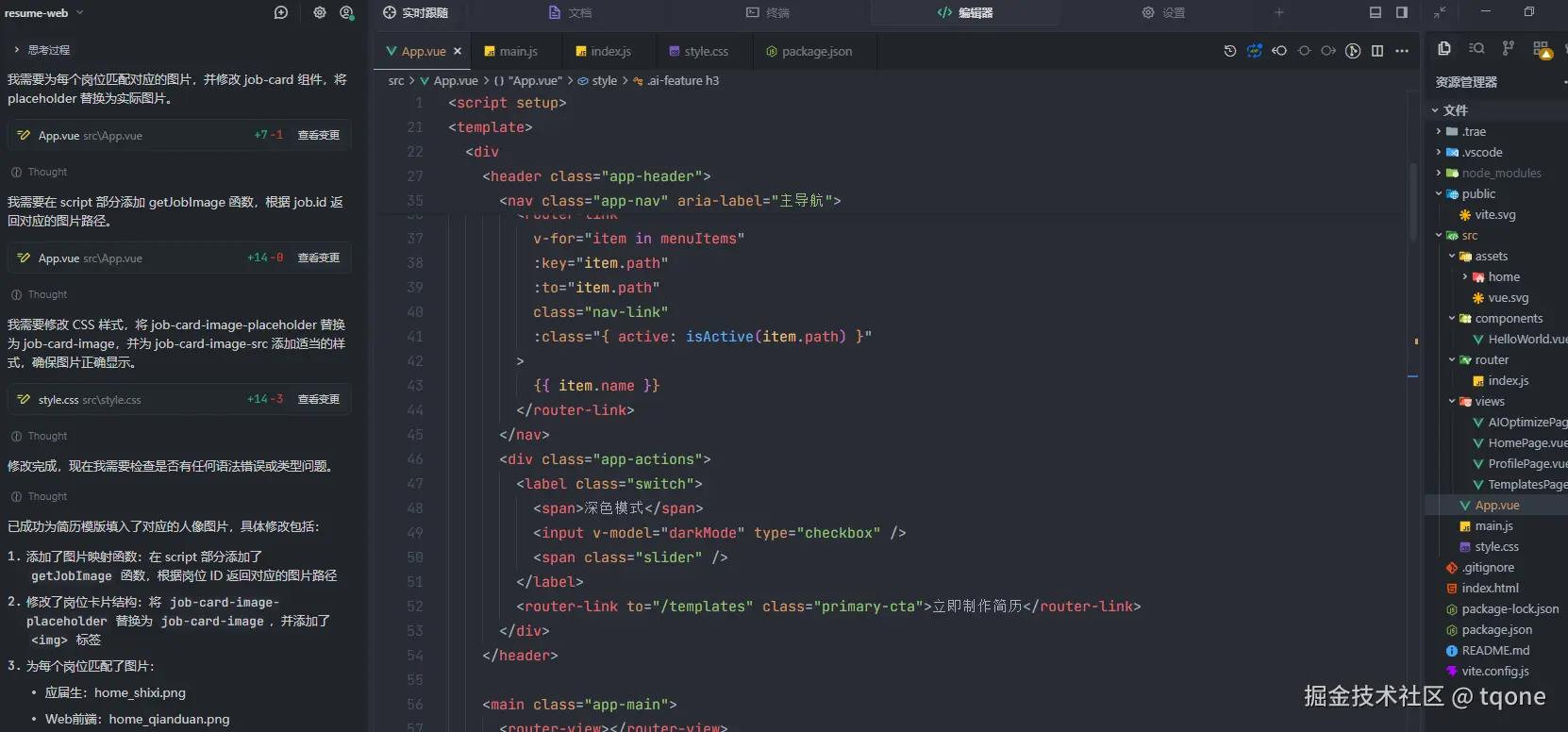The image size is (1568, 732).
Task: Open the user account avatar icon
Action: (x=347, y=12)
